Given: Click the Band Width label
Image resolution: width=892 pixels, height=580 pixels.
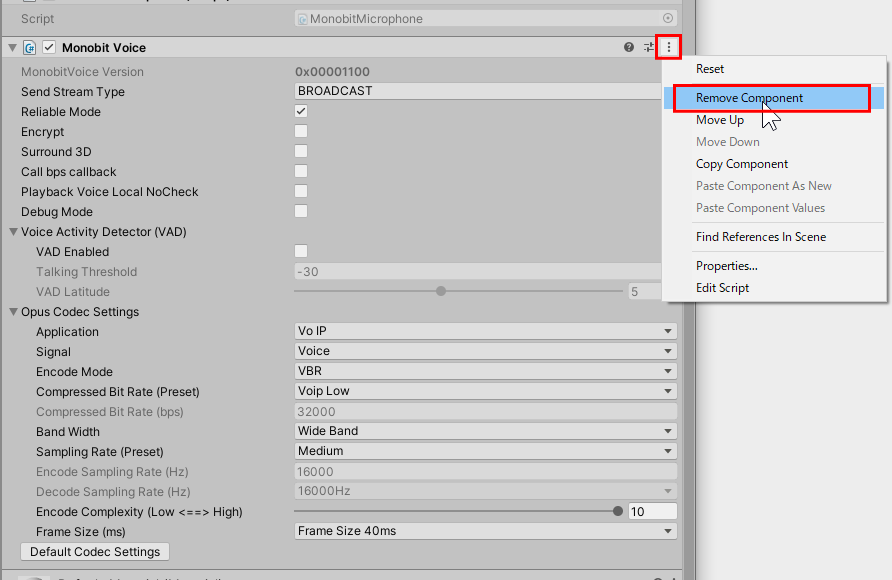Looking at the screenshot, I should pos(68,432).
